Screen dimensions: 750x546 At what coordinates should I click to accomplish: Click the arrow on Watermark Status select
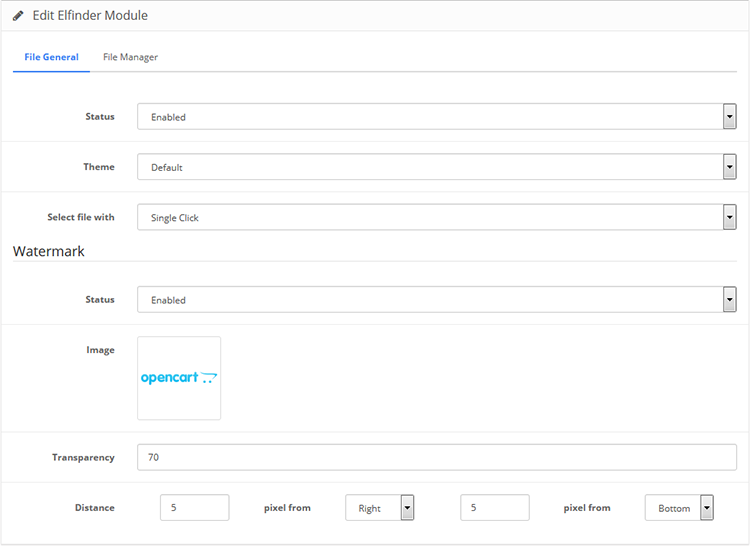(729, 300)
